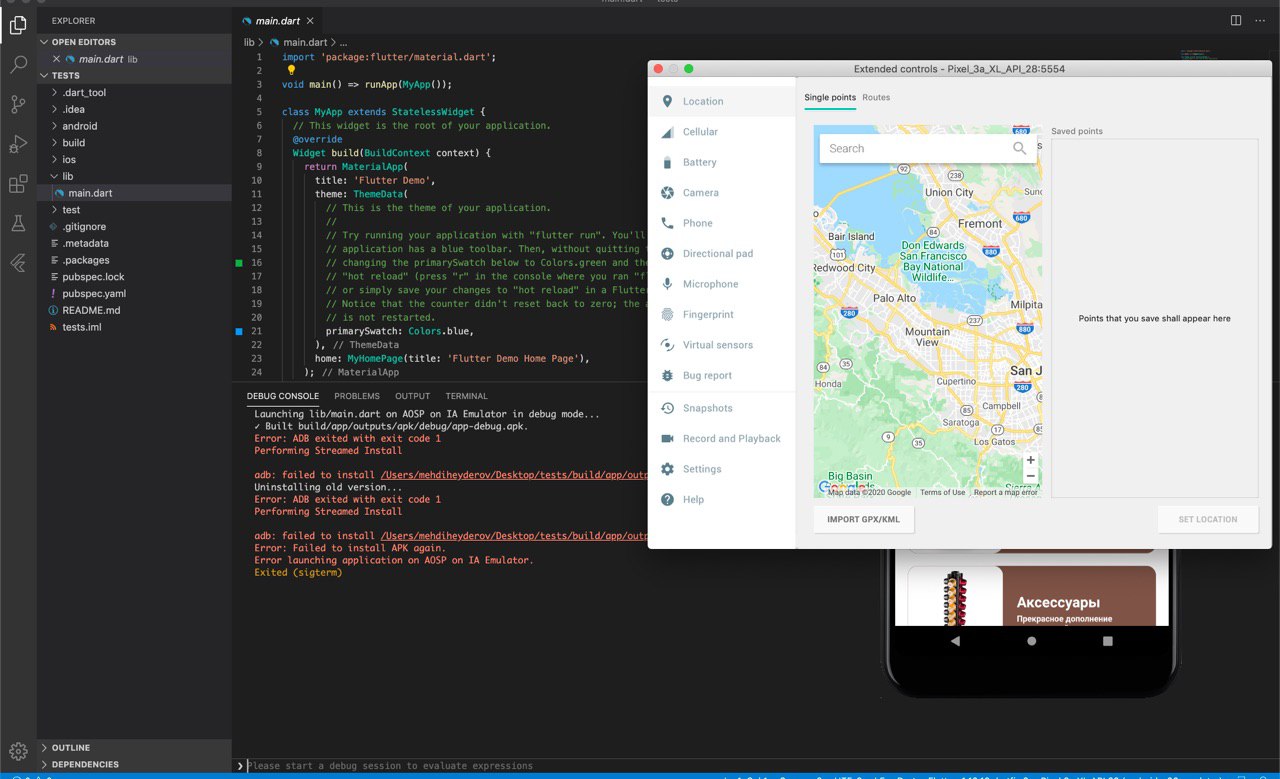Expand the Outline section
1280x779 pixels.
(135, 747)
